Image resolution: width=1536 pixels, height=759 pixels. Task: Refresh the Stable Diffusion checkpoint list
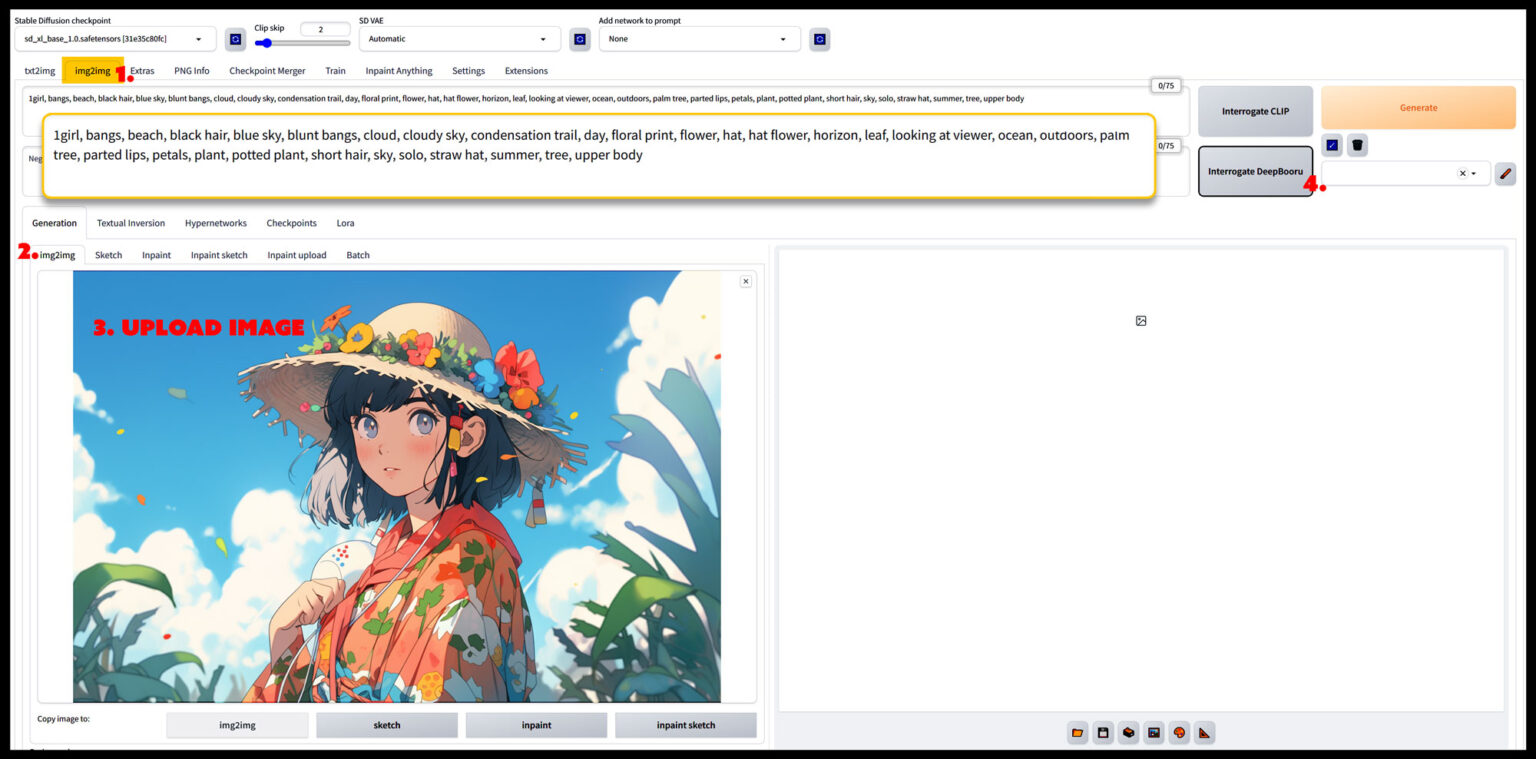click(x=235, y=39)
